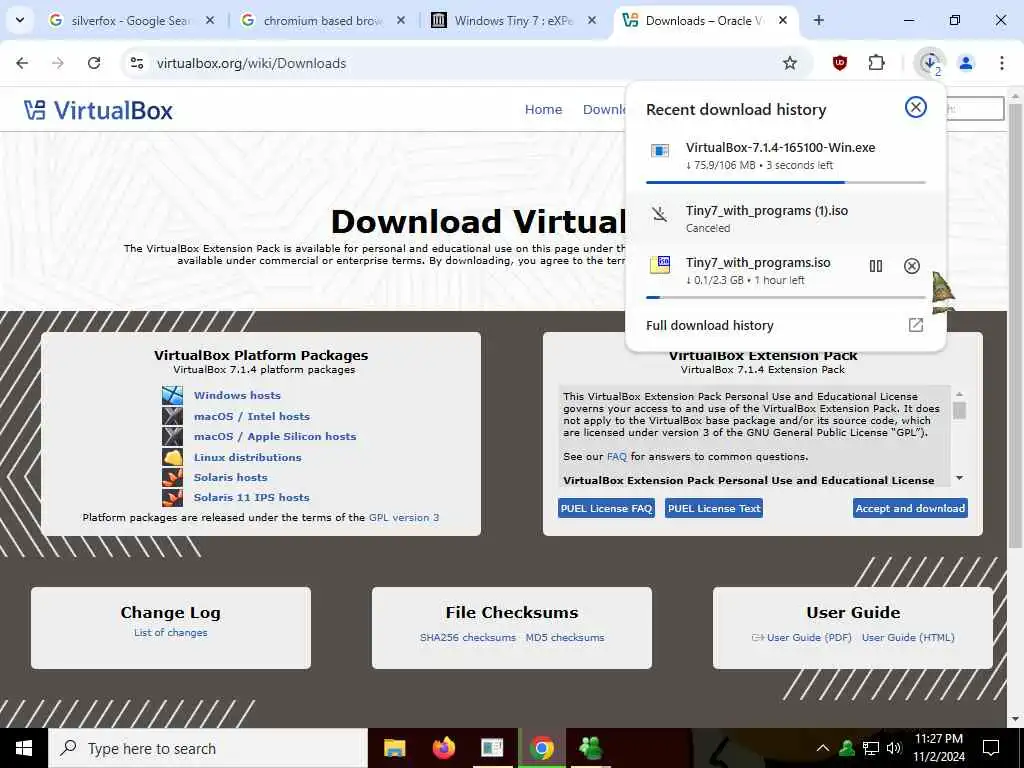Open GPL version 3 link

(x=404, y=517)
